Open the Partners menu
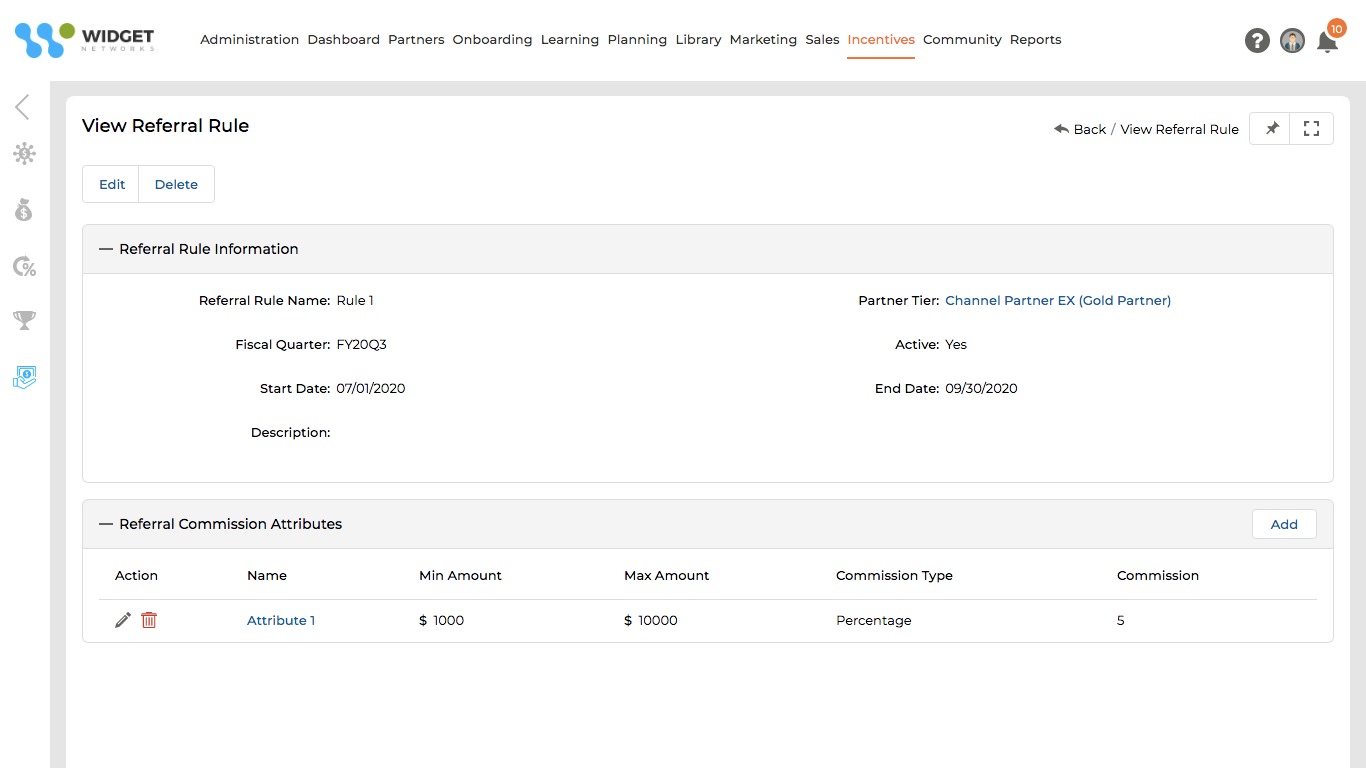The width and height of the screenshot is (1366, 768). point(416,40)
